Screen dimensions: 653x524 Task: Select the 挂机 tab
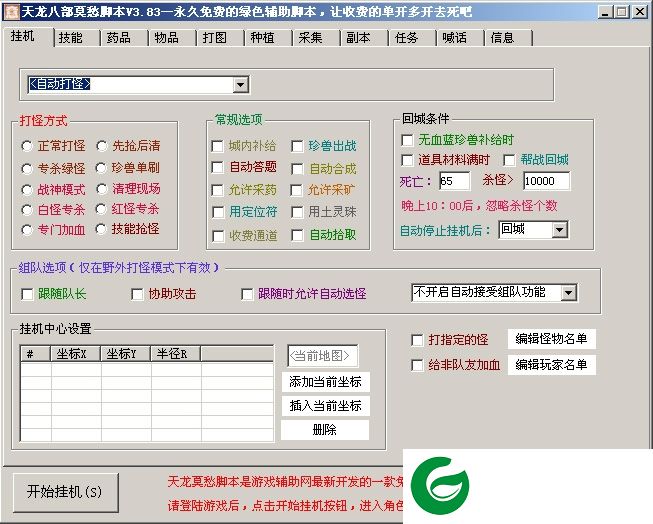point(27,37)
